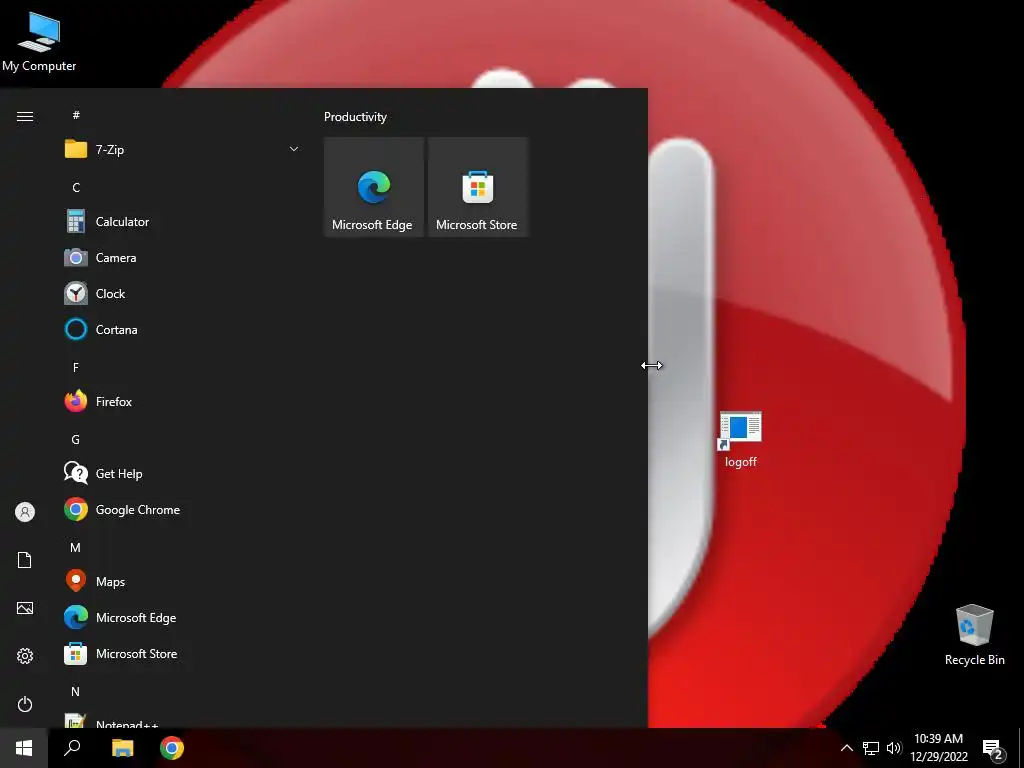Open the partly visible Notepad++ entry
The width and height of the screenshot is (1024, 768).
pyautogui.click(x=183, y=720)
